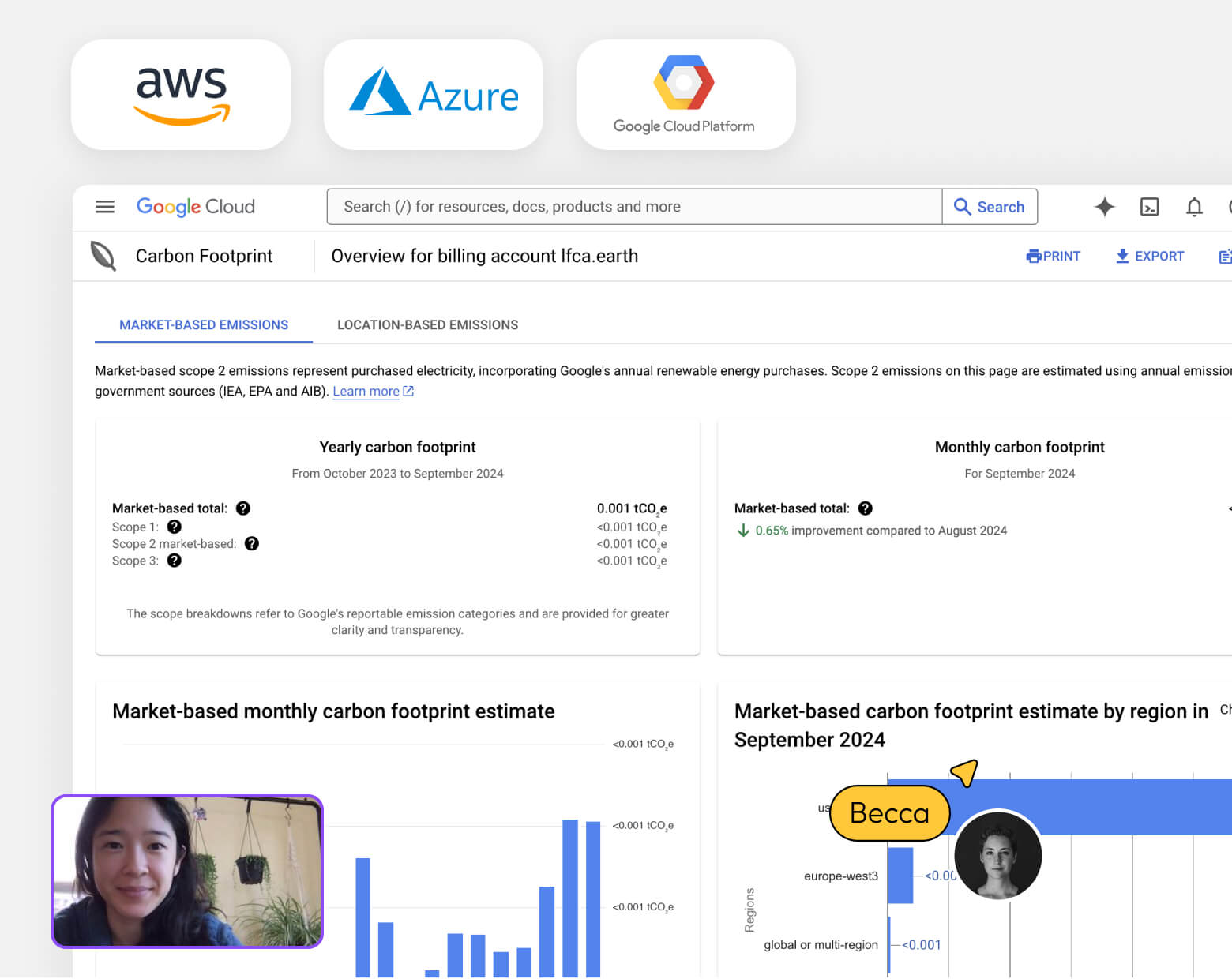Viewport: 1232px width, 979px height.
Task: Click help icon next to Scope 3
Action: (x=175, y=561)
